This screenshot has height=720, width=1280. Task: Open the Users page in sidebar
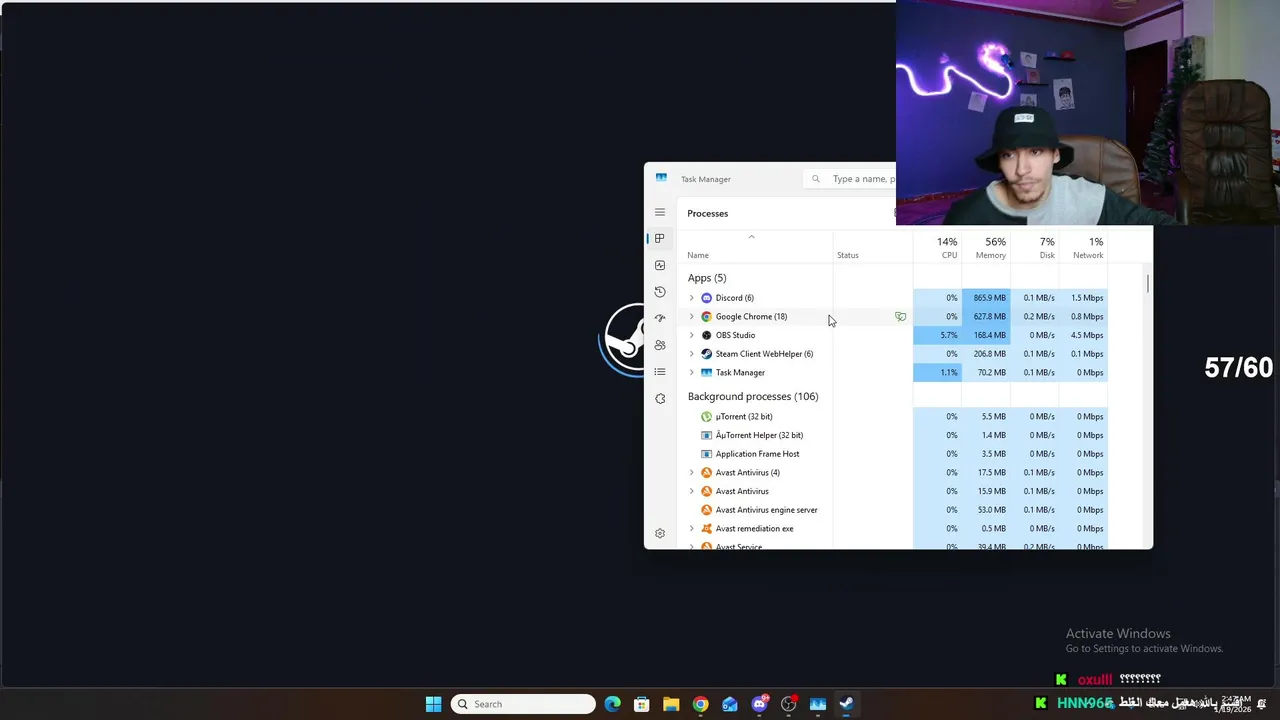tap(660, 345)
